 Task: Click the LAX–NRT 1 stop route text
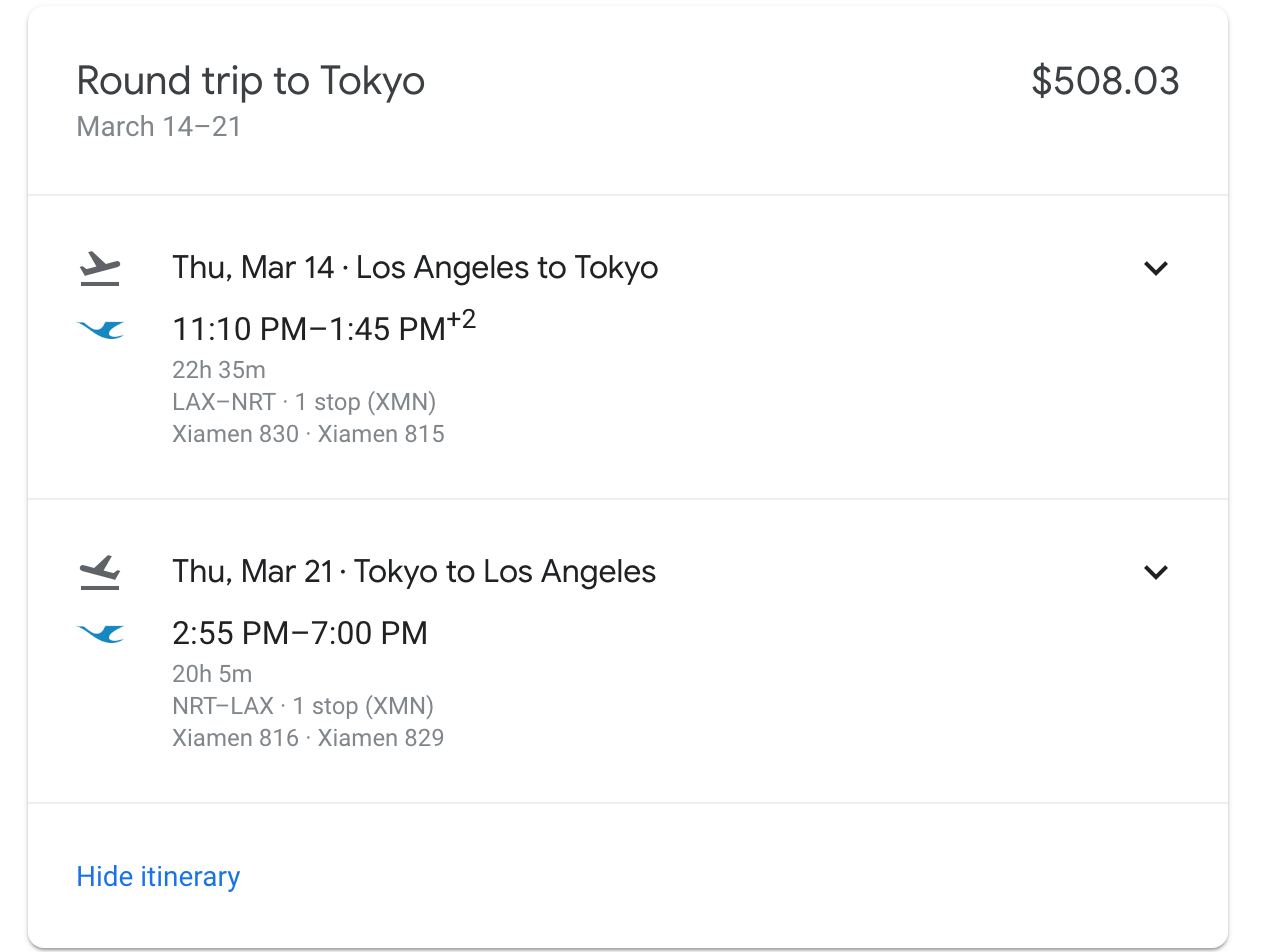304,402
